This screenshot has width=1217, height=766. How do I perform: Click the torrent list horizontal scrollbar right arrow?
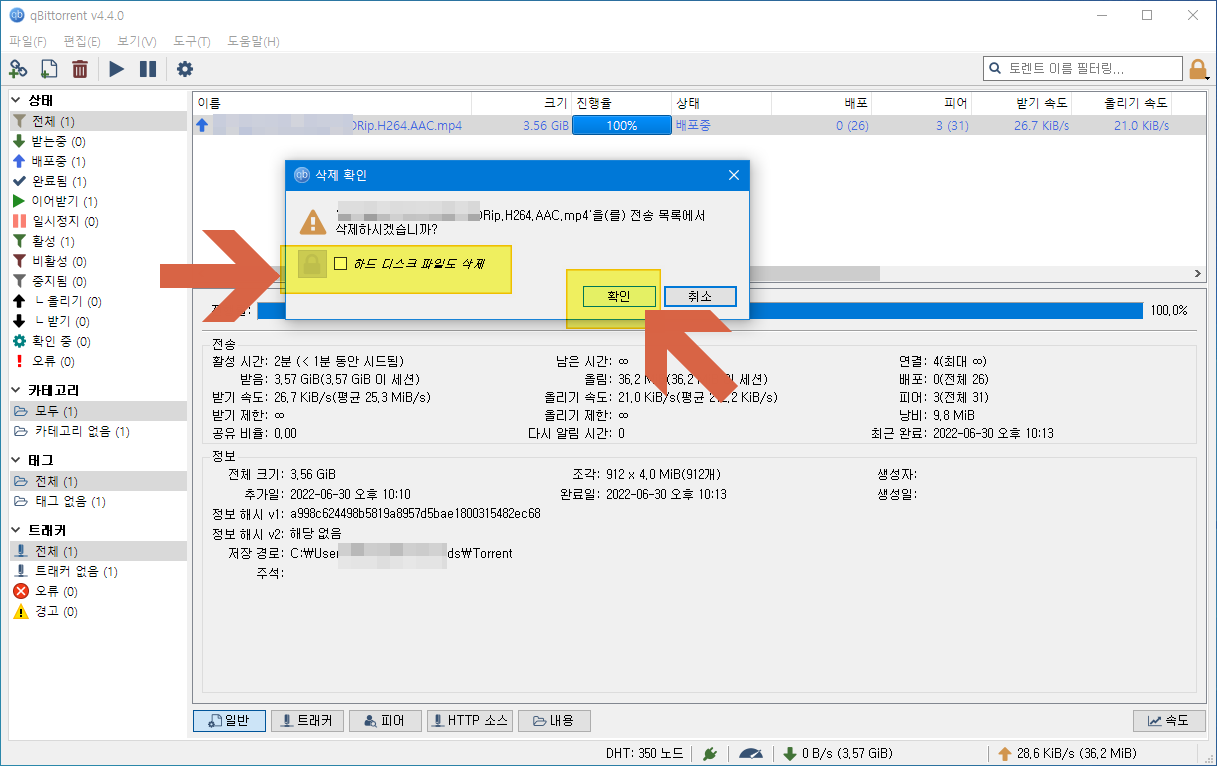coord(1198,273)
